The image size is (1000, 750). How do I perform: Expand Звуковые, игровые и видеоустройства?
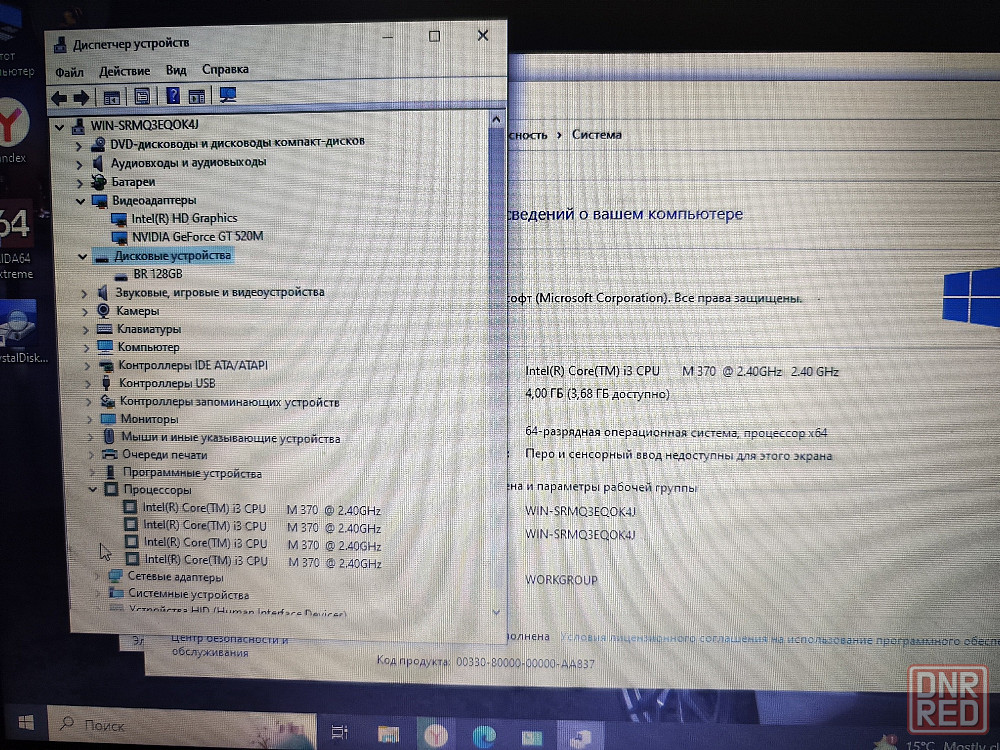click(x=84, y=294)
